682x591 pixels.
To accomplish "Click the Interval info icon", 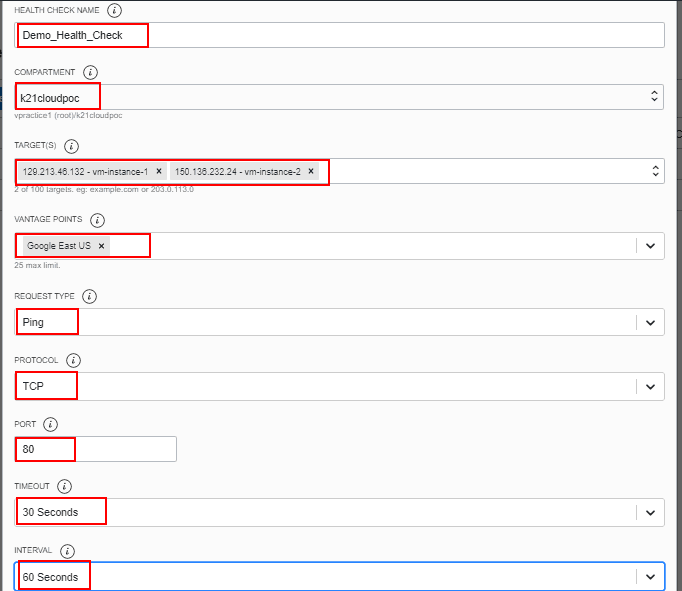I will click(67, 551).
